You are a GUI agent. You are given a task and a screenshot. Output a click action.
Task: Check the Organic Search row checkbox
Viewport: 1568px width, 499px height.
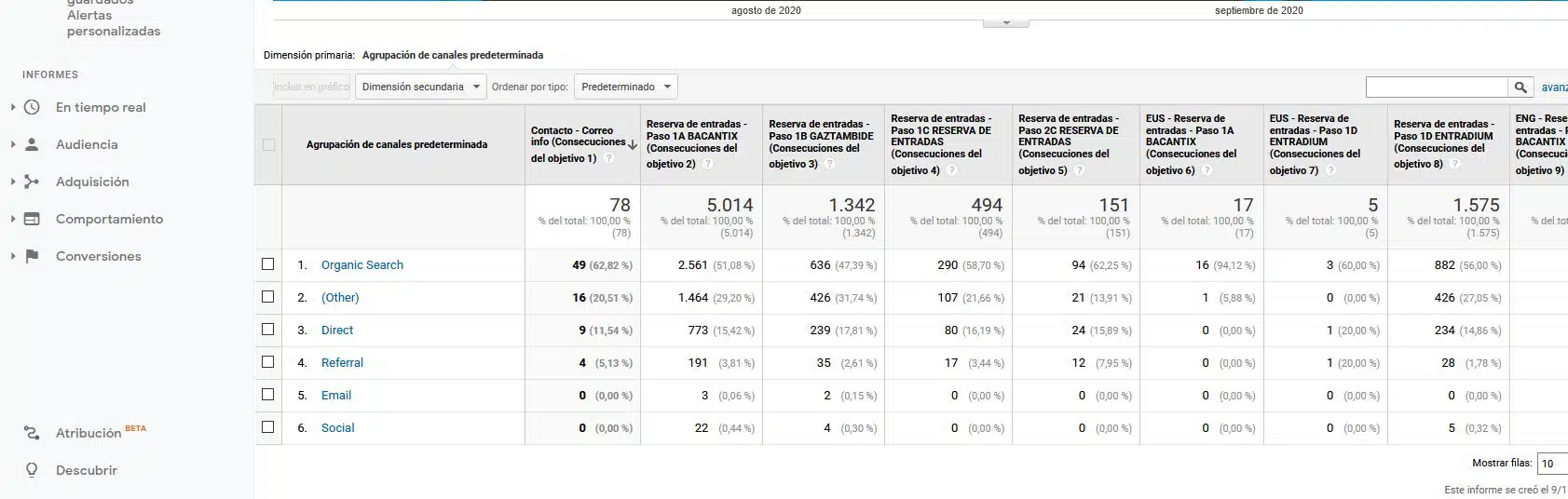[268, 264]
